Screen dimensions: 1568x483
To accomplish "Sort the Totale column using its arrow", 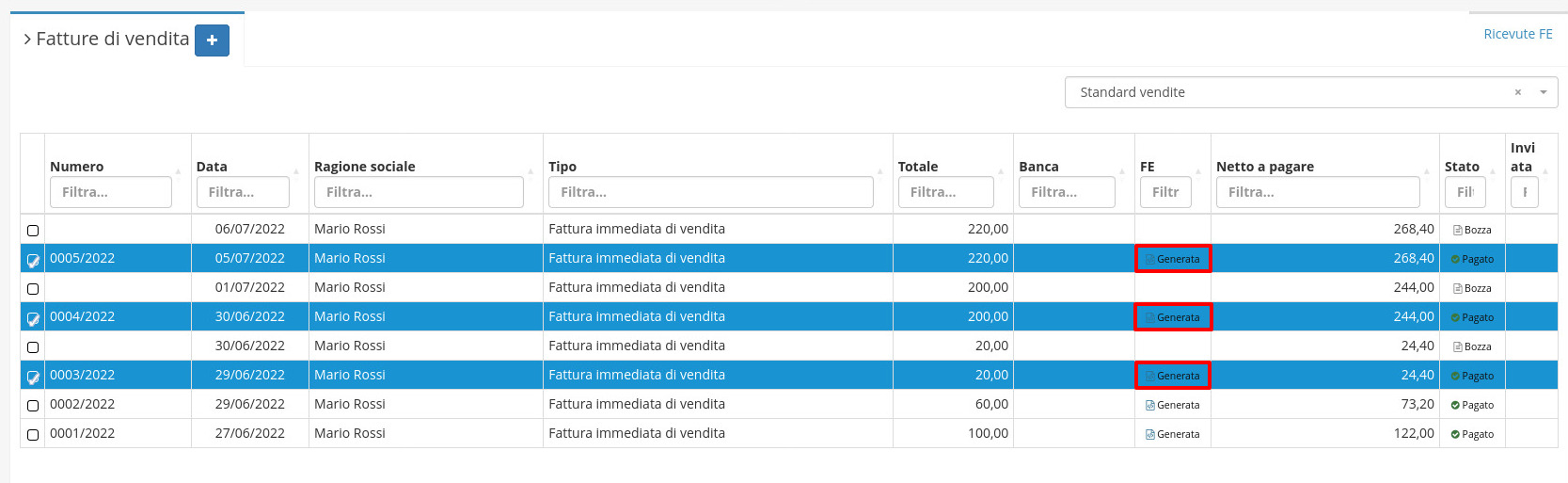I will [1000, 170].
